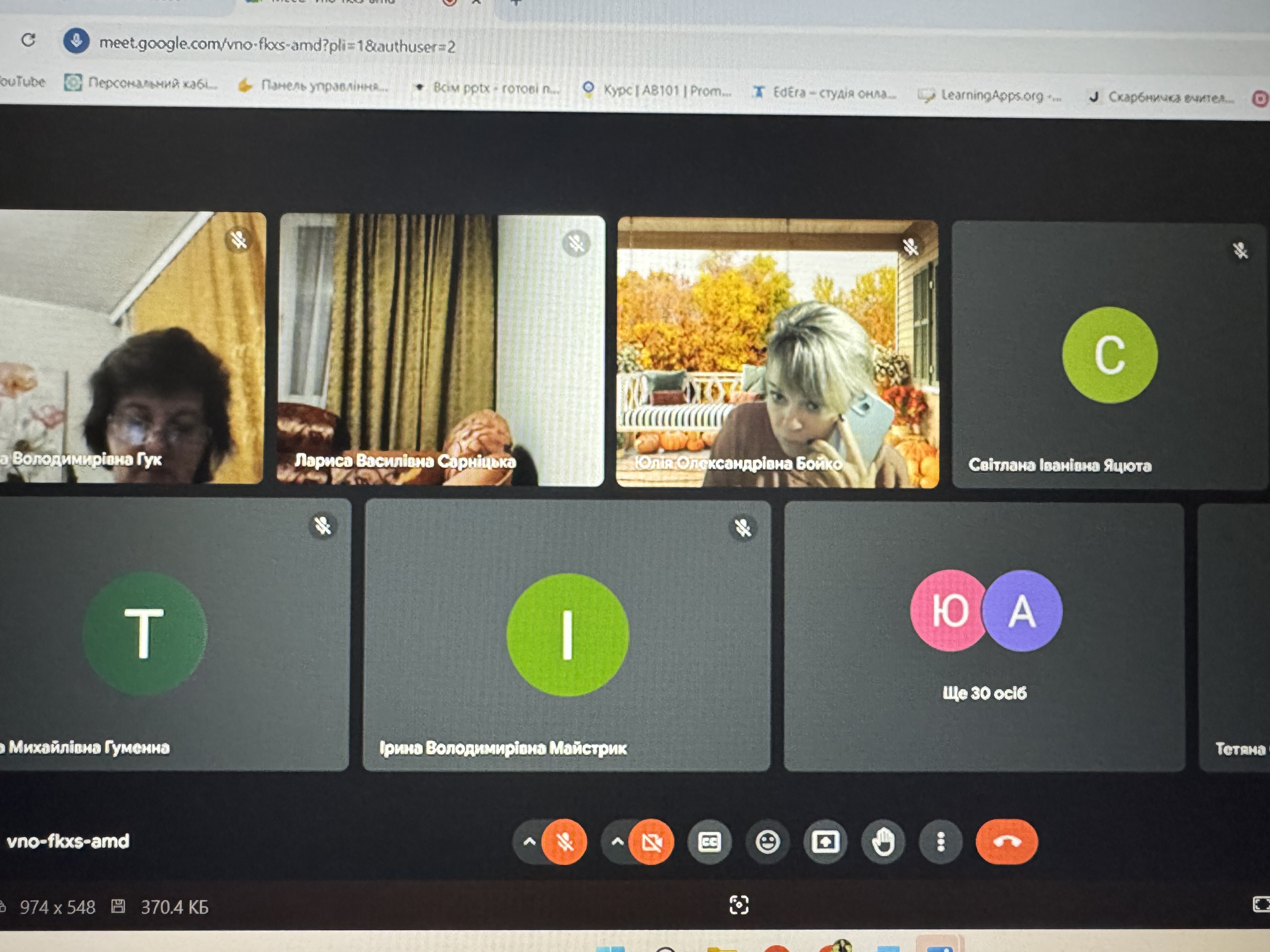Open the EdEra - студія онлайн bookmark

pyautogui.click(x=825, y=92)
